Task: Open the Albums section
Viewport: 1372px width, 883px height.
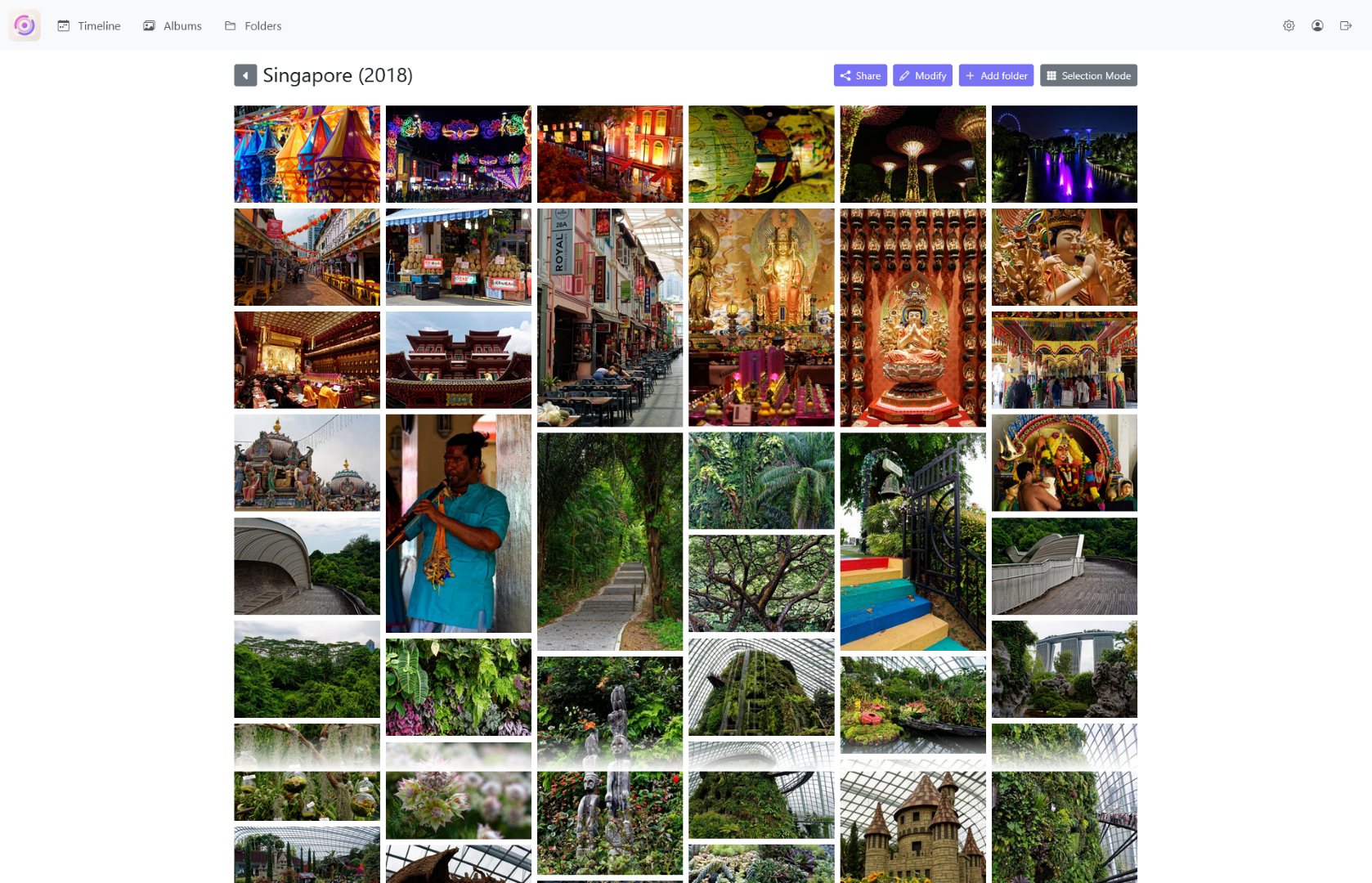Action: coord(182,25)
